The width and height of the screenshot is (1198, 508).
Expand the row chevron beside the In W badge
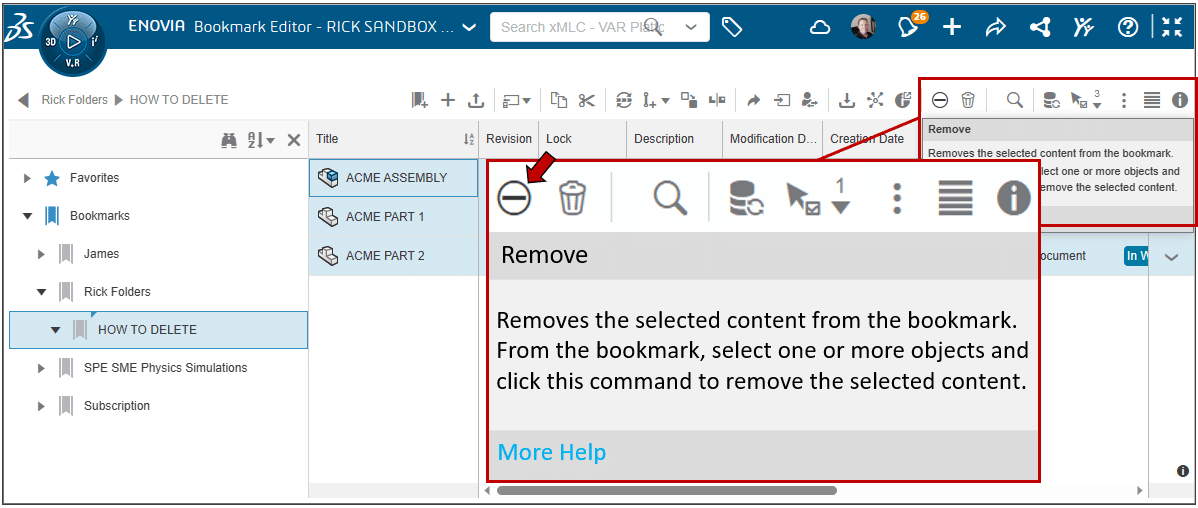pyautogui.click(x=1172, y=257)
